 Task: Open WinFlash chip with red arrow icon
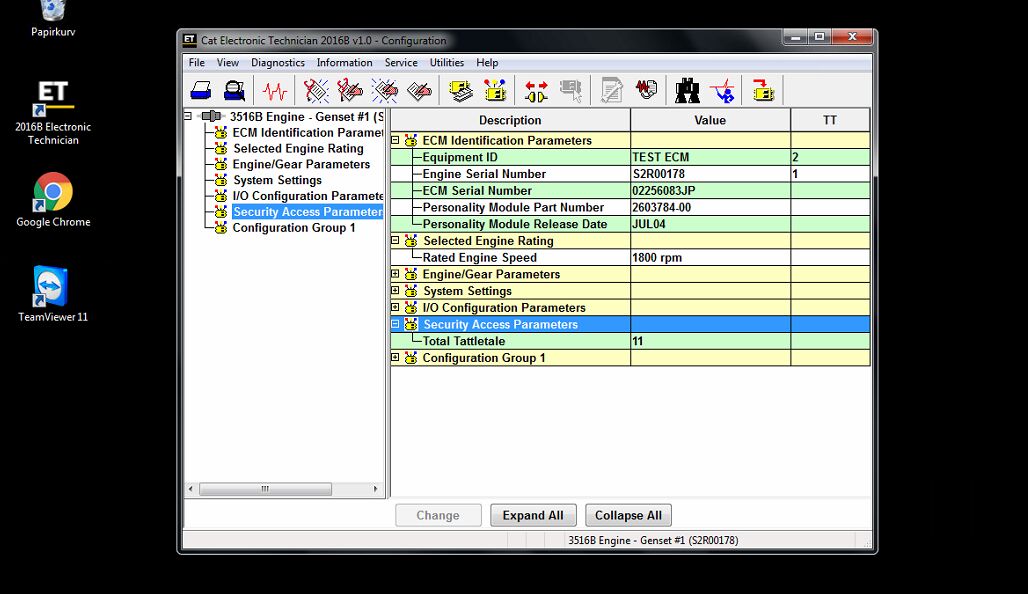[763, 90]
